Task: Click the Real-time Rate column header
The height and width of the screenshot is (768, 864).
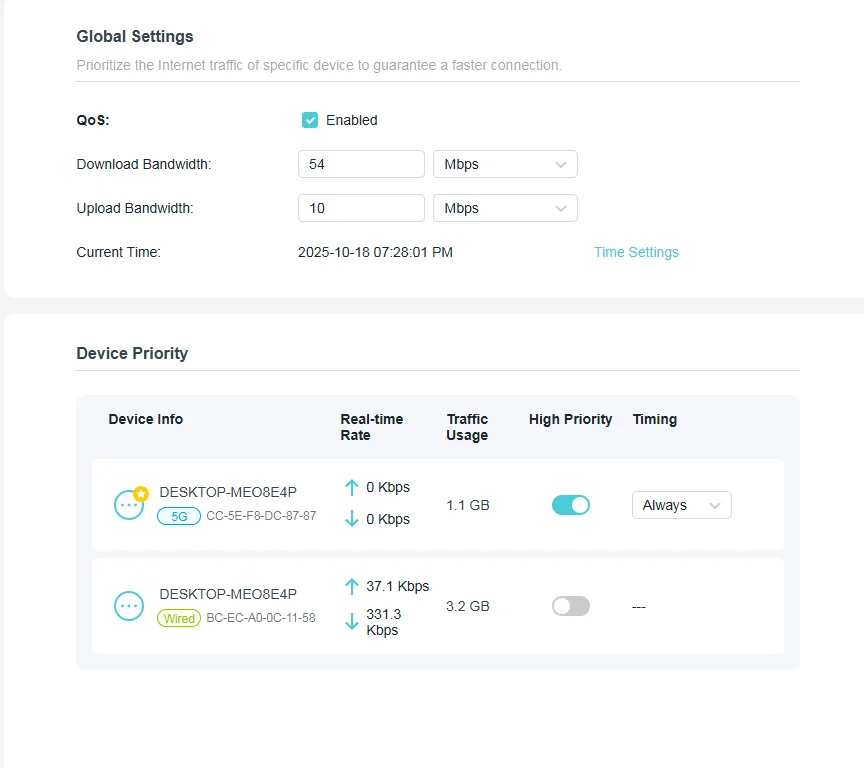Action: (x=371, y=427)
